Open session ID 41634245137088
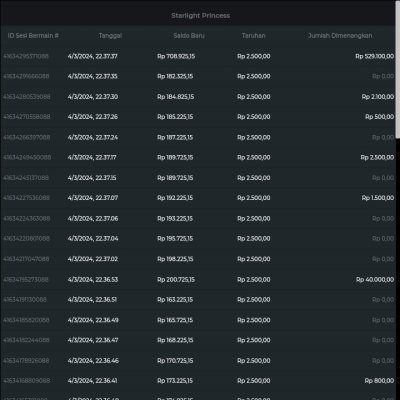Screen dimensions: 400x400 tap(26, 178)
